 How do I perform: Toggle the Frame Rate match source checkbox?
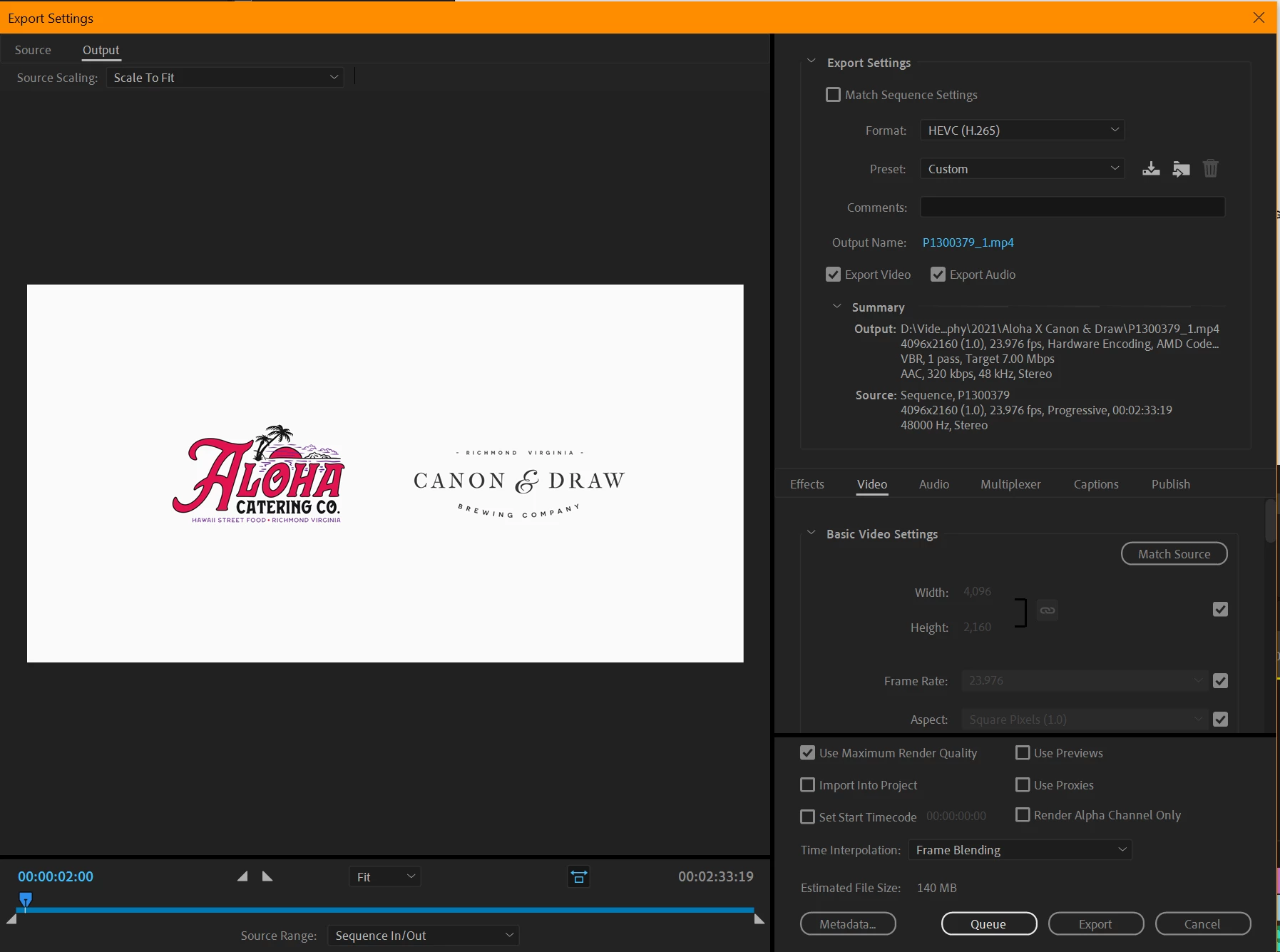click(x=1220, y=680)
